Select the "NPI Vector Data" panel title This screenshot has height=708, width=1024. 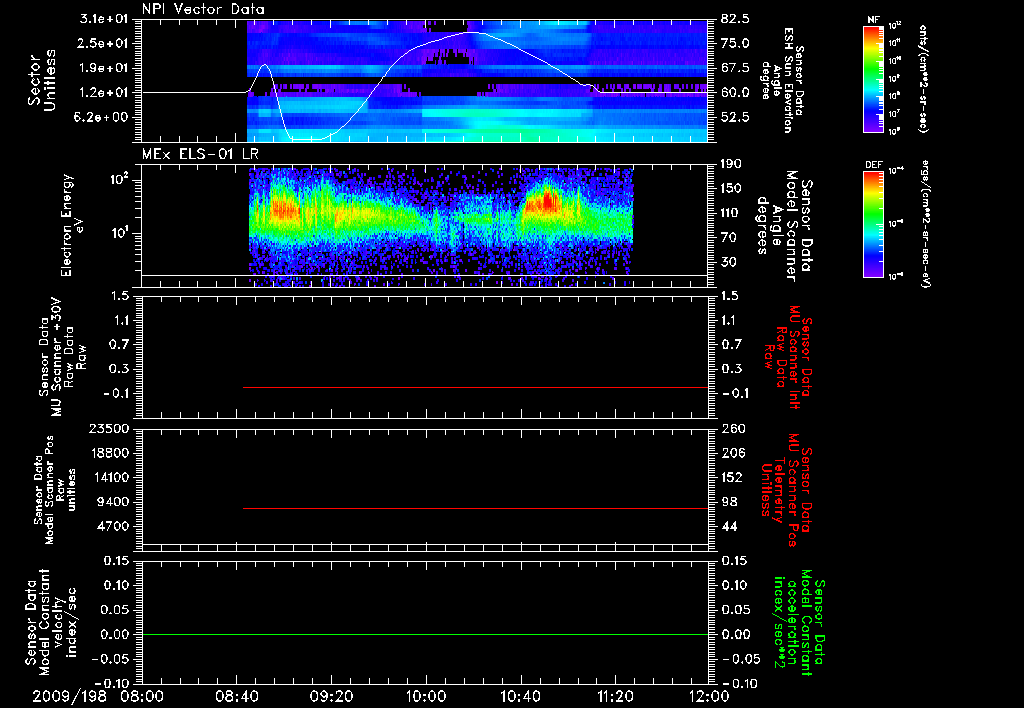(203, 9)
